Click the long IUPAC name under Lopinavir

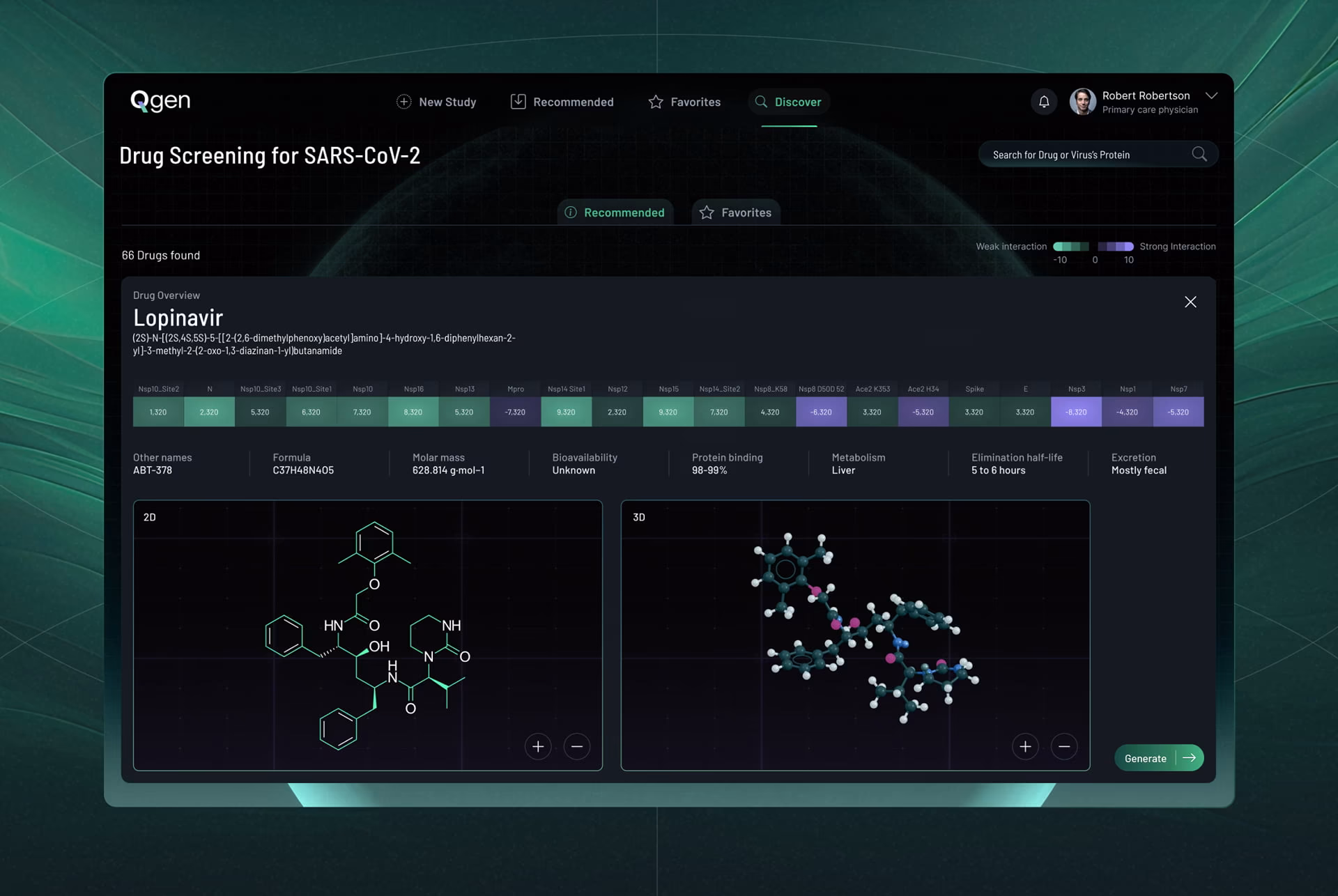click(324, 344)
